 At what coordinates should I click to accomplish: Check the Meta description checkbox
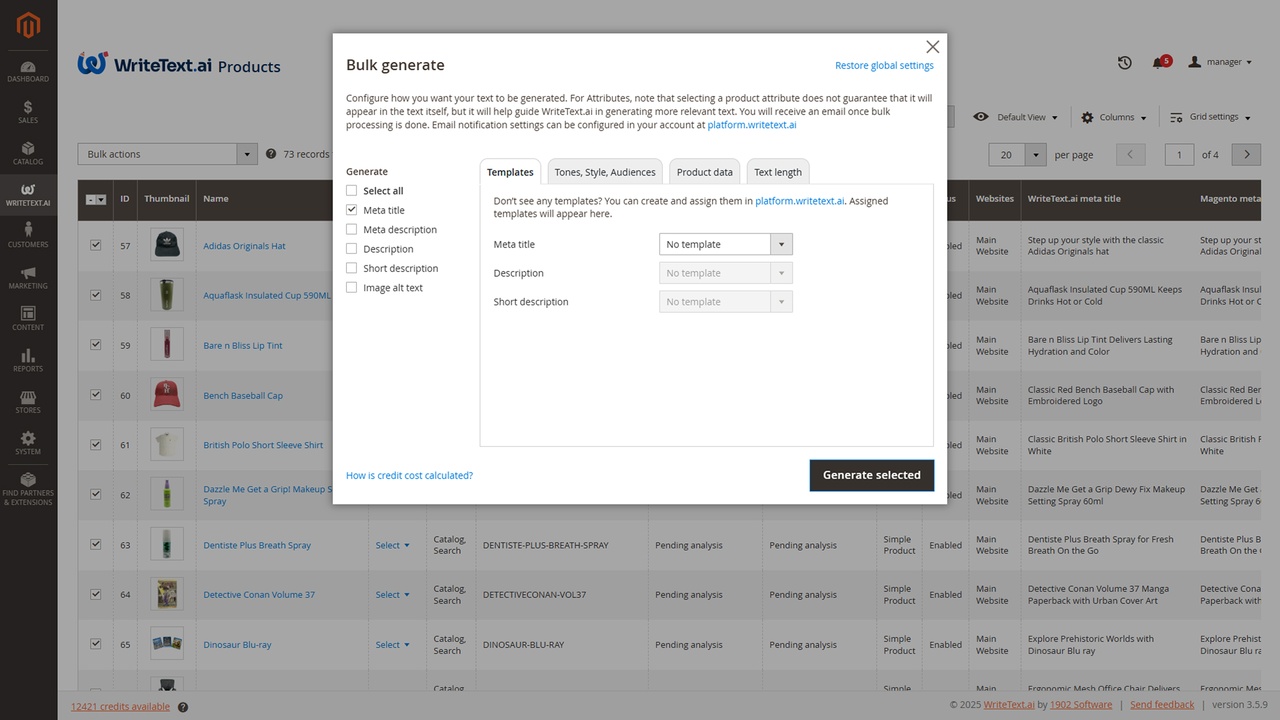(351, 229)
